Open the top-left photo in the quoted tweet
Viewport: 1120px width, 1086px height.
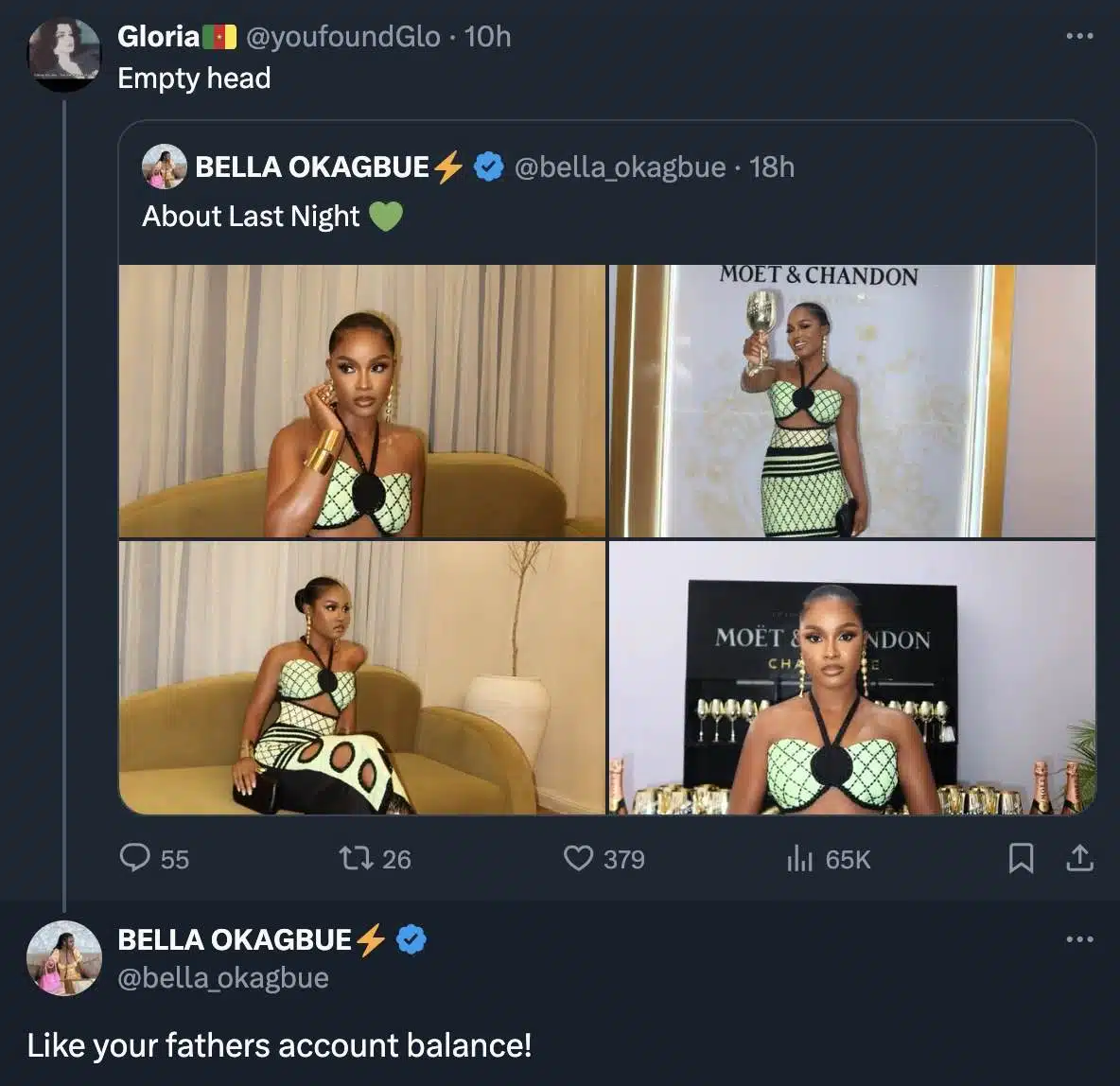click(364, 397)
